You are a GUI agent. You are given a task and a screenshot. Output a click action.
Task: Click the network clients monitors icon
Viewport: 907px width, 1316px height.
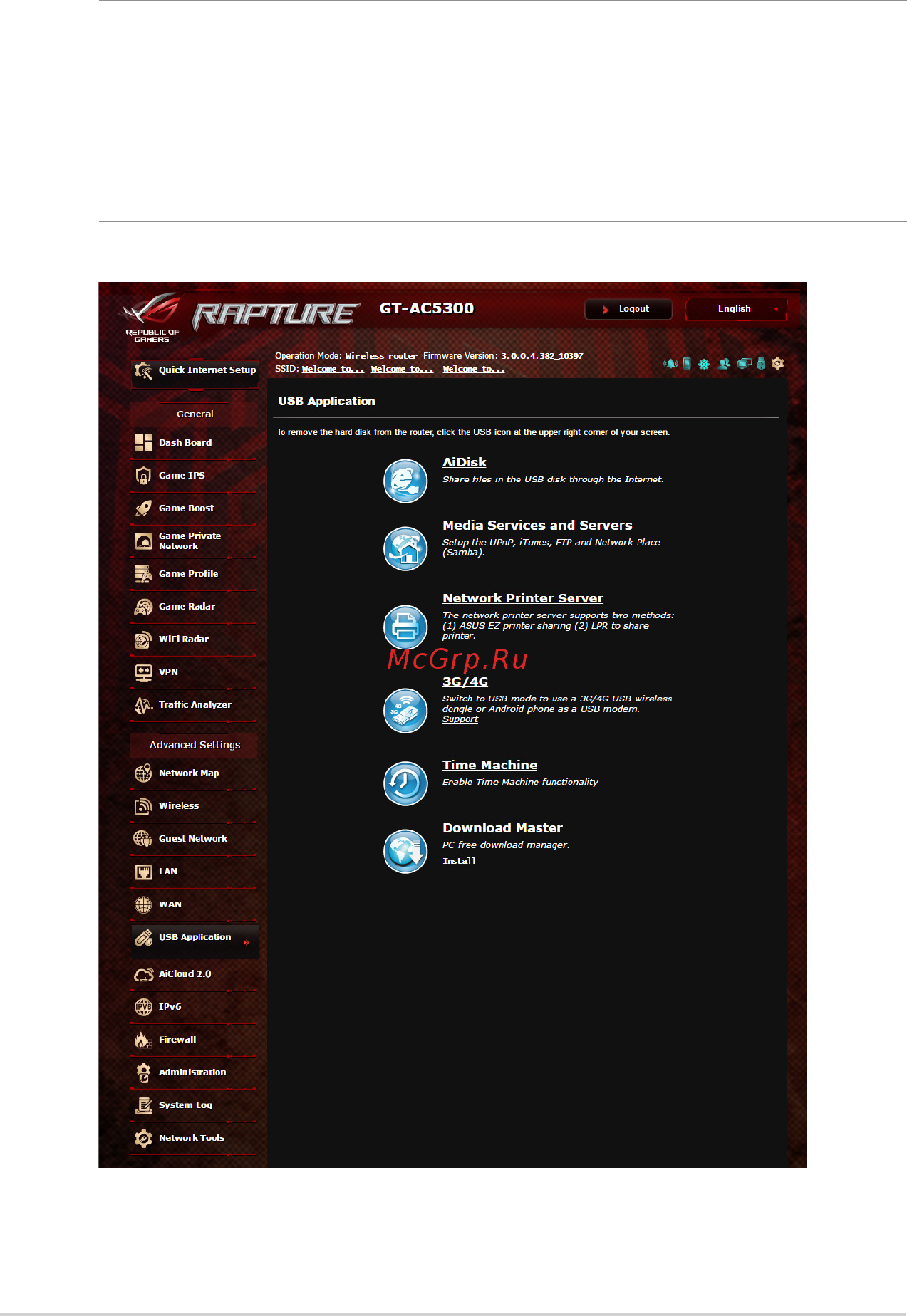(x=745, y=364)
